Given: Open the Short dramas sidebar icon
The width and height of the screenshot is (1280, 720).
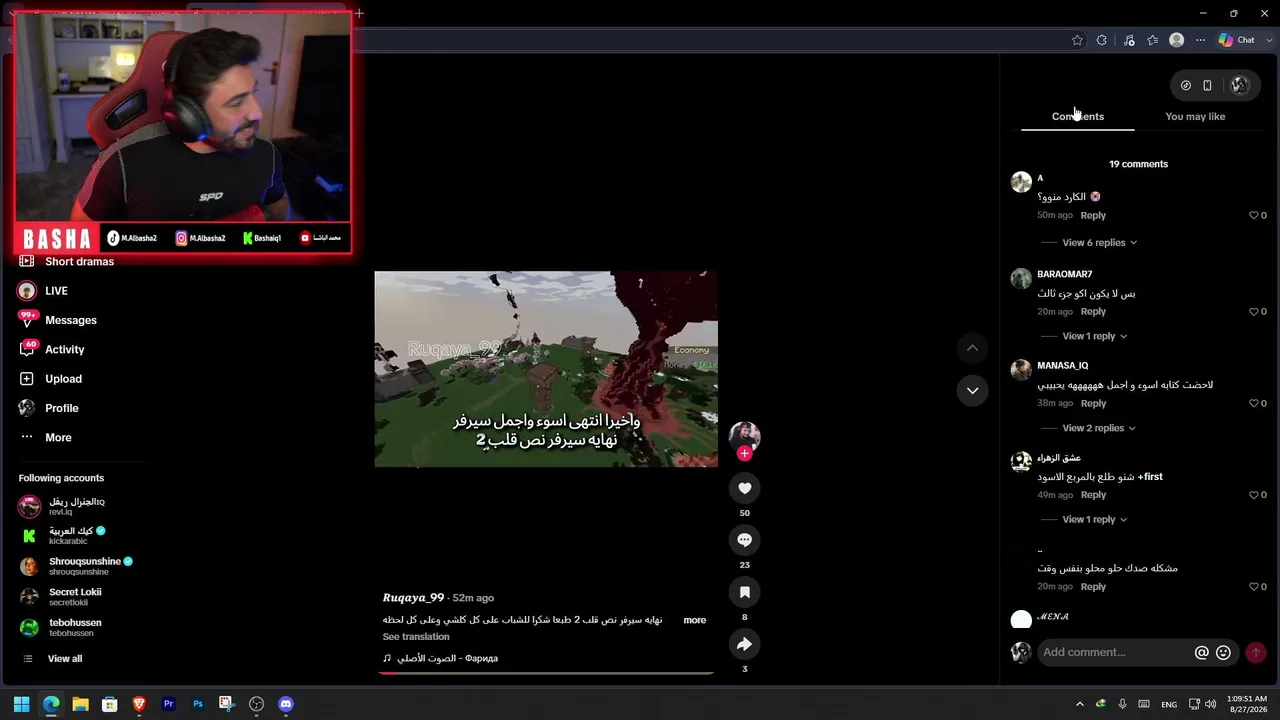Looking at the screenshot, I should click(x=27, y=262).
